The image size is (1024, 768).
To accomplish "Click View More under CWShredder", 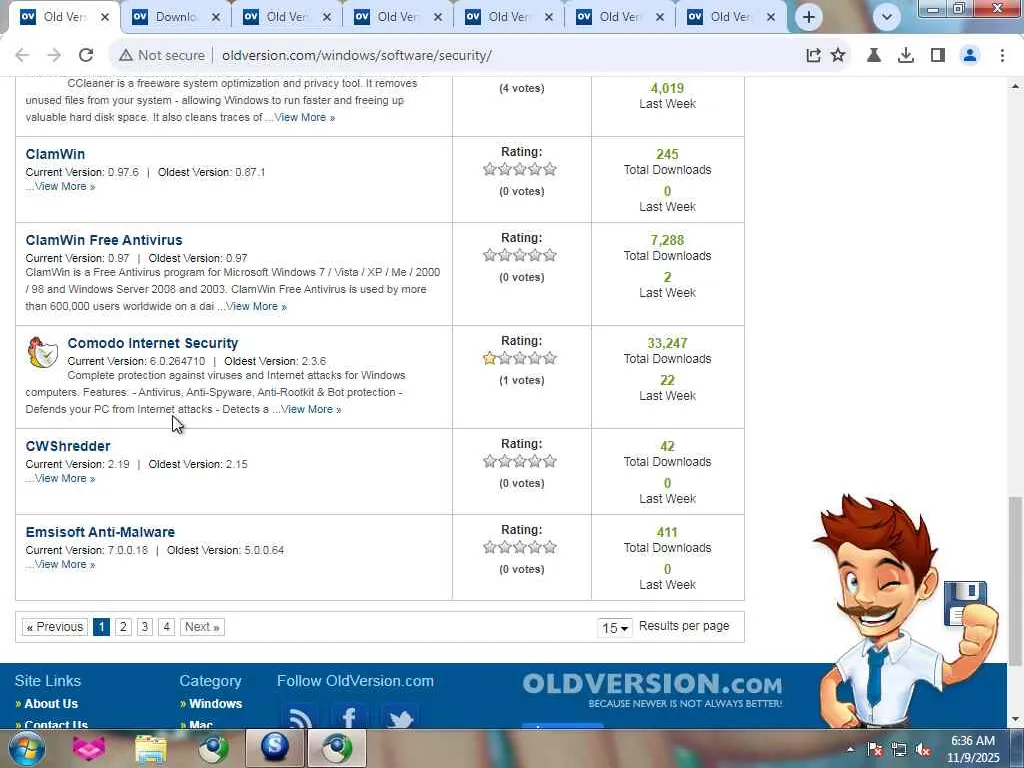I will (x=65, y=478).
